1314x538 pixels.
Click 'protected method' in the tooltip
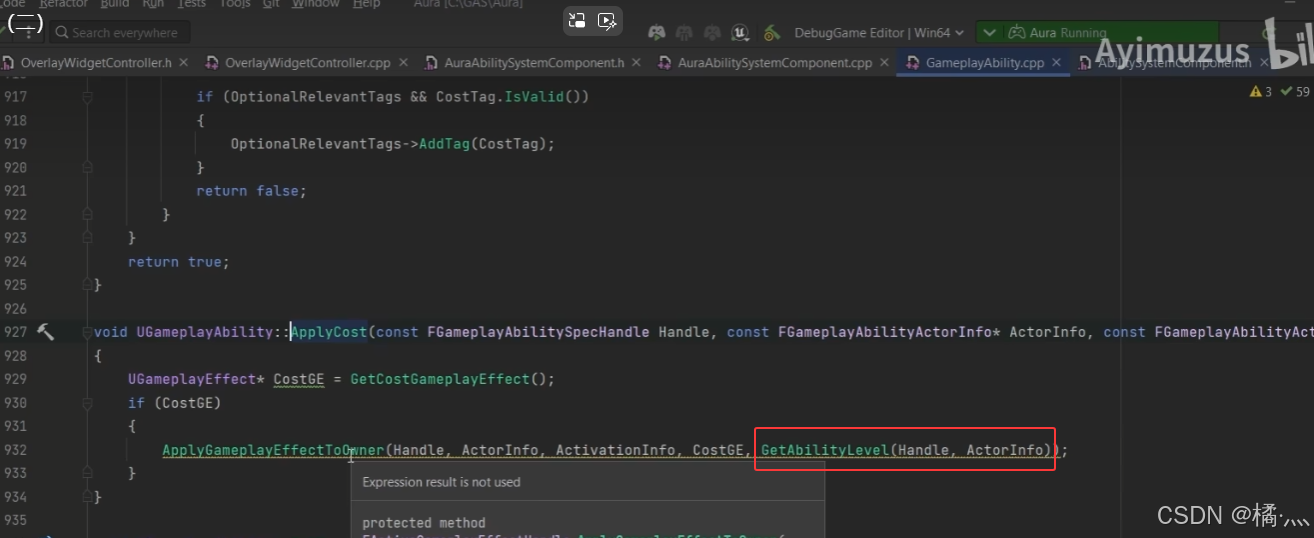point(424,523)
